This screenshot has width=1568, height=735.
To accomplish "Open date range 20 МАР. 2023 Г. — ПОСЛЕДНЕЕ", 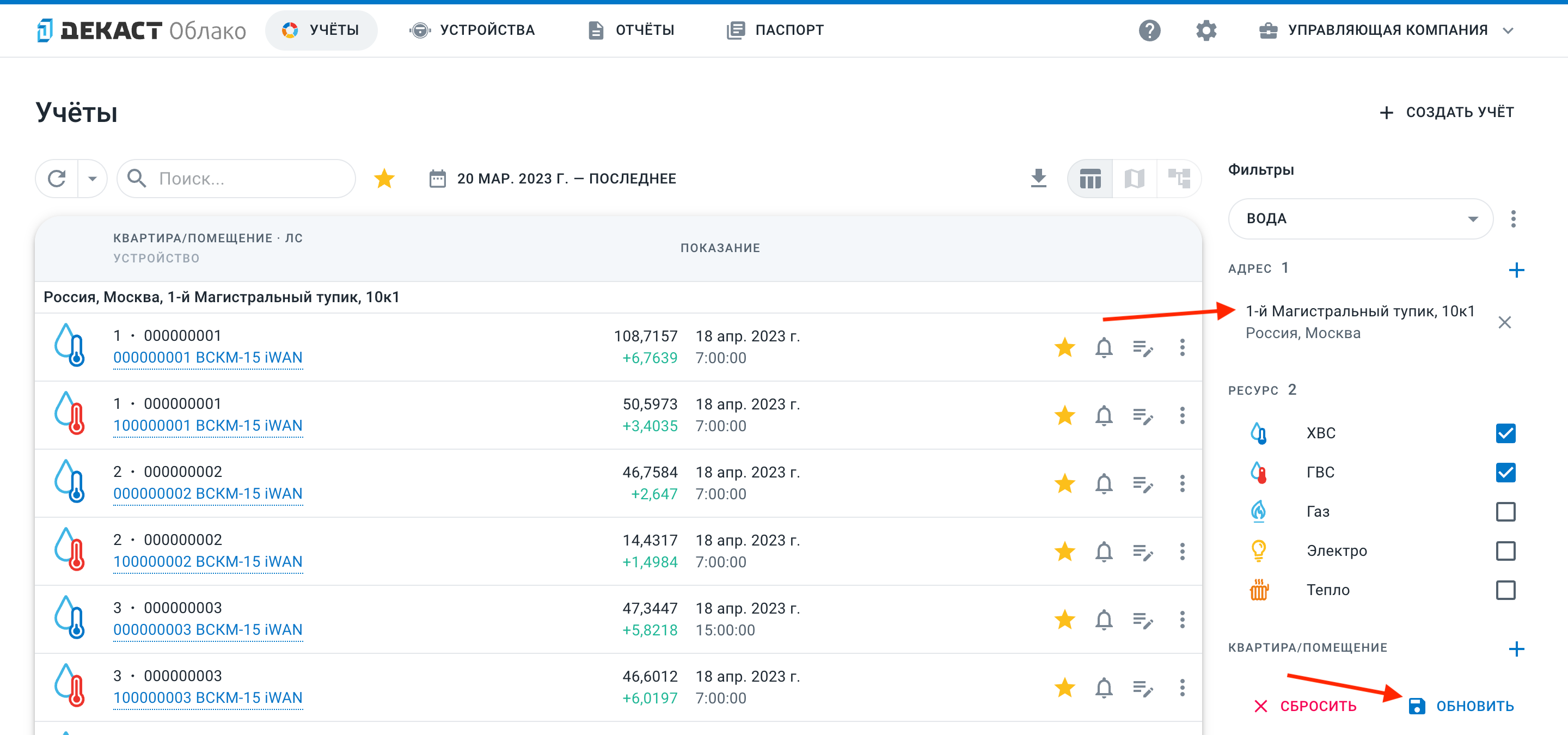I will 553,178.
